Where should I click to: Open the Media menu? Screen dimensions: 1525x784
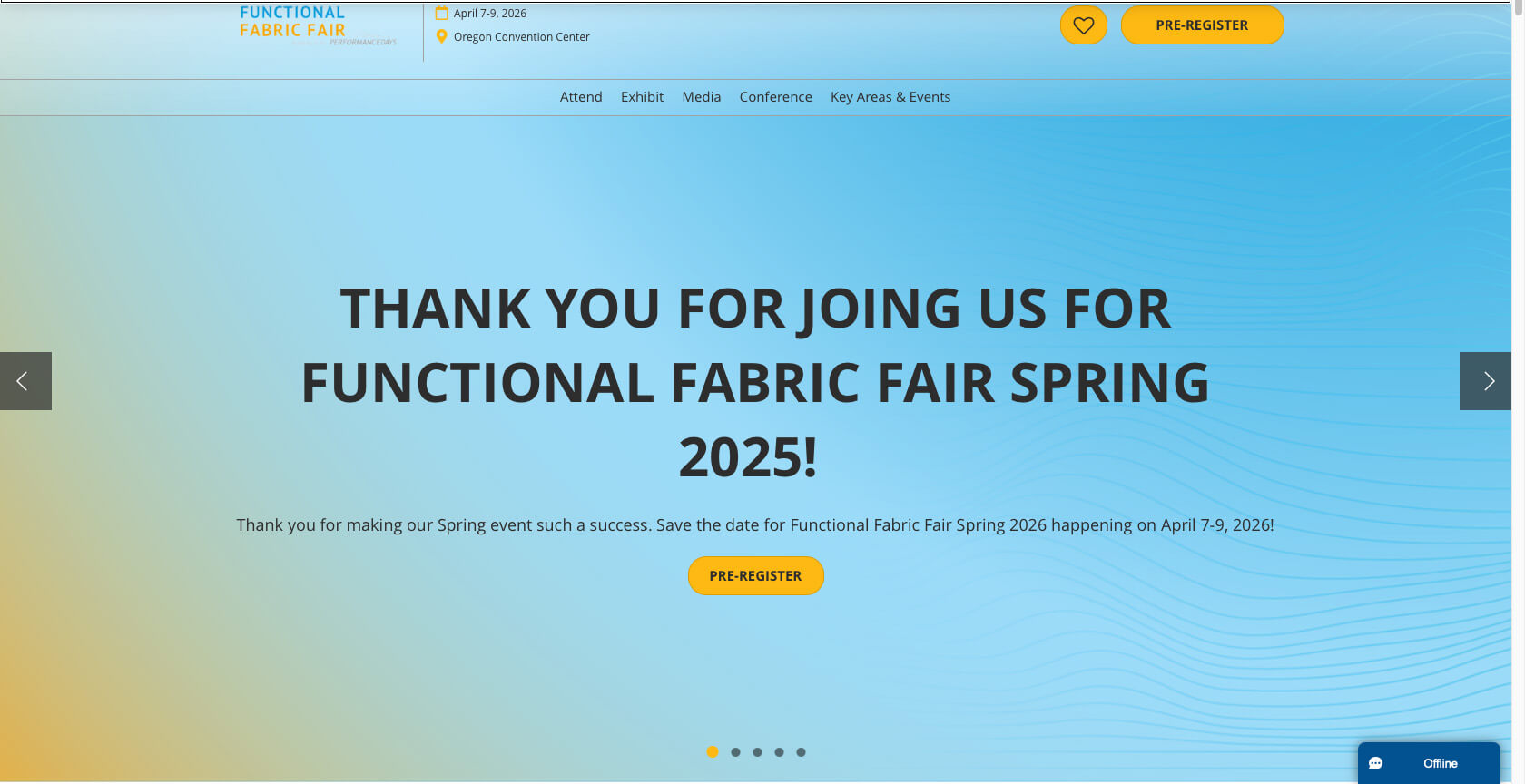click(702, 97)
